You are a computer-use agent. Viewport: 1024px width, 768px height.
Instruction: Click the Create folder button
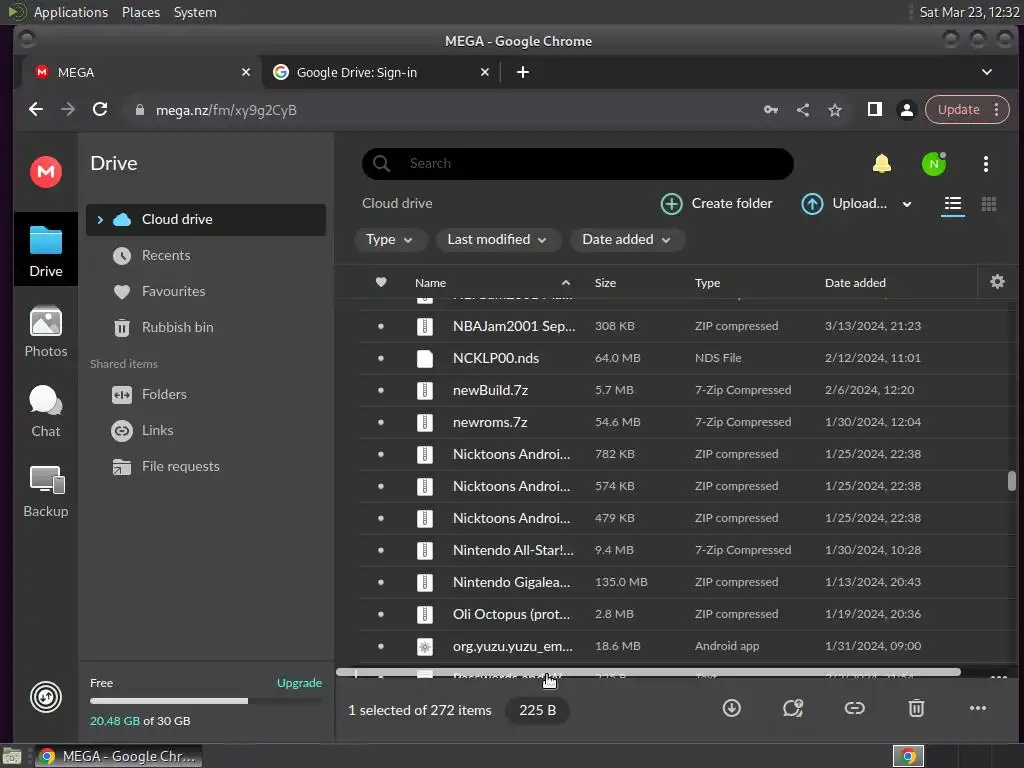(716, 204)
